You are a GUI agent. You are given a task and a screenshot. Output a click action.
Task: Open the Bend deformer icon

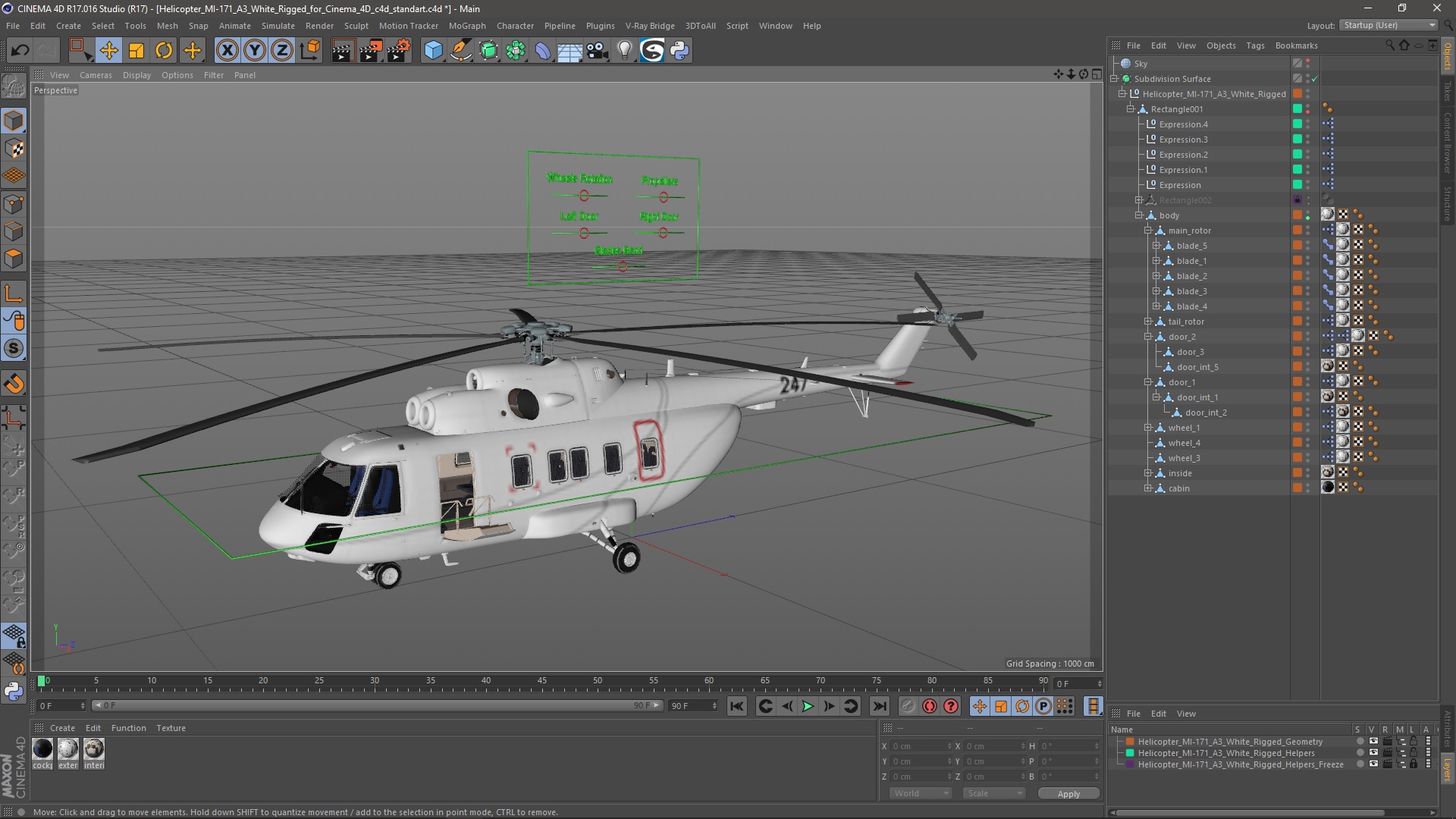544,51
